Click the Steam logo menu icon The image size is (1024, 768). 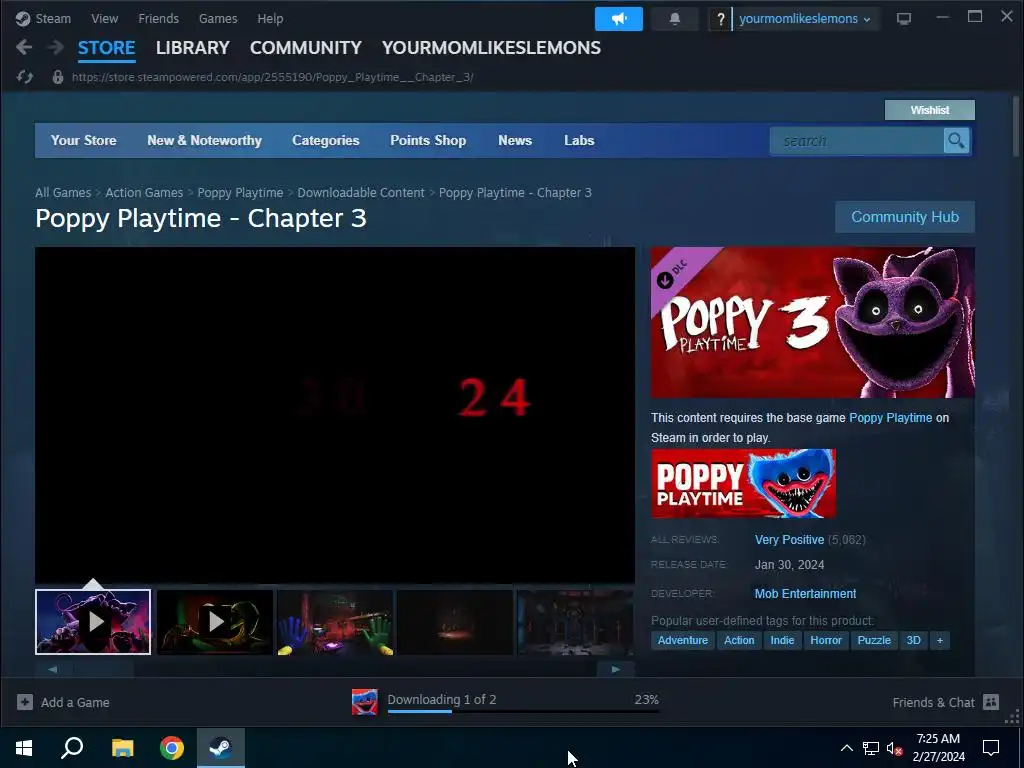click(x=23, y=19)
